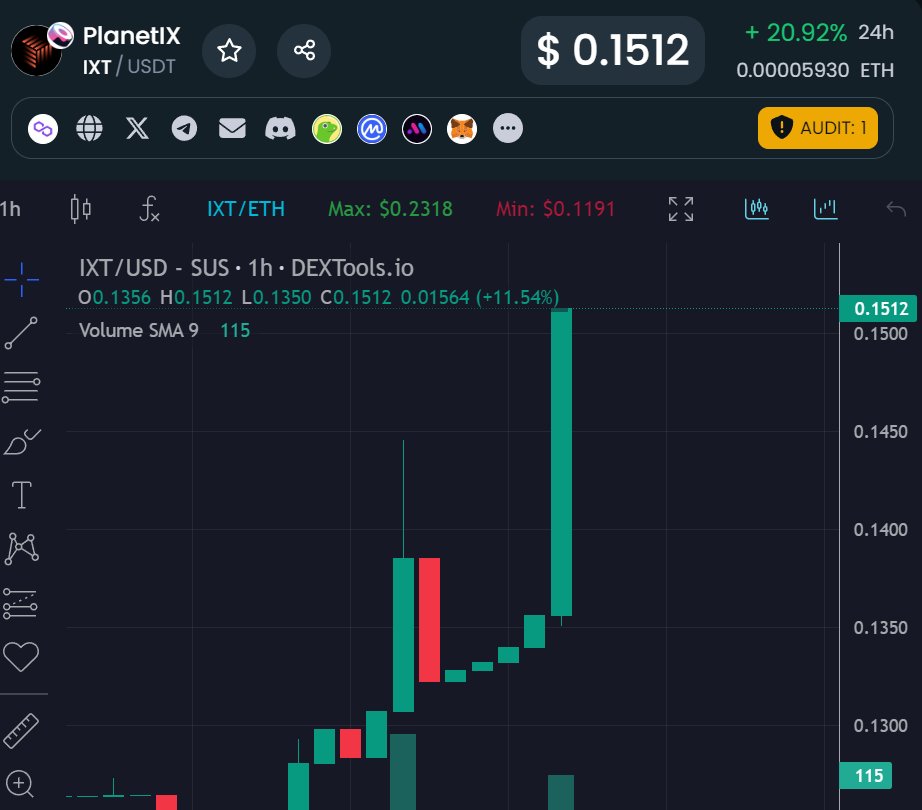The image size is (922, 810).
Task: Click the Min: $0.1191 label
Action: tap(556, 209)
